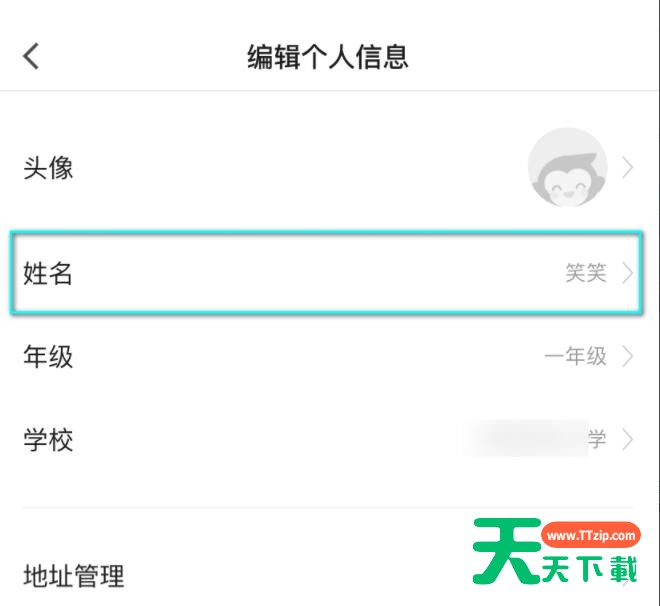This screenshot has height=606, width=660.
Task: Choose the 年级 label
Action: 48,356
